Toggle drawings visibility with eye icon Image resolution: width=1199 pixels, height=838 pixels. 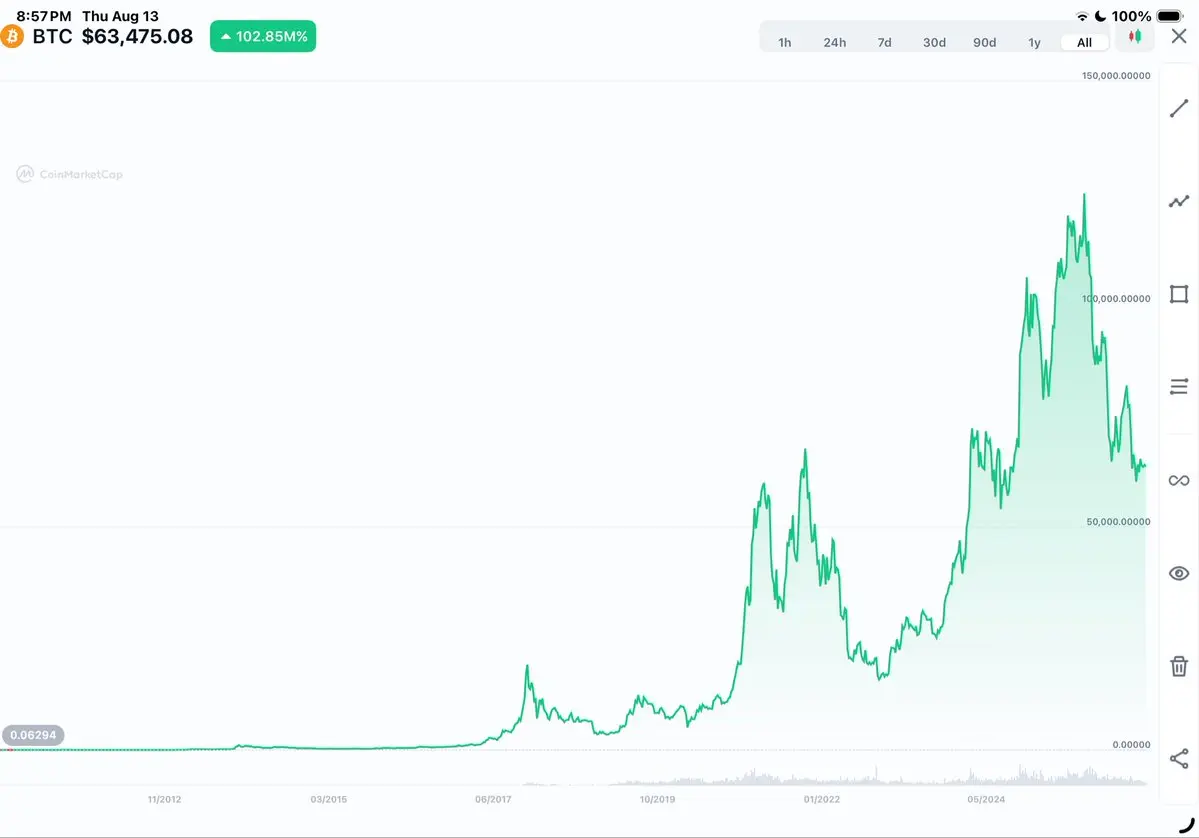[x=1178, y=573]
